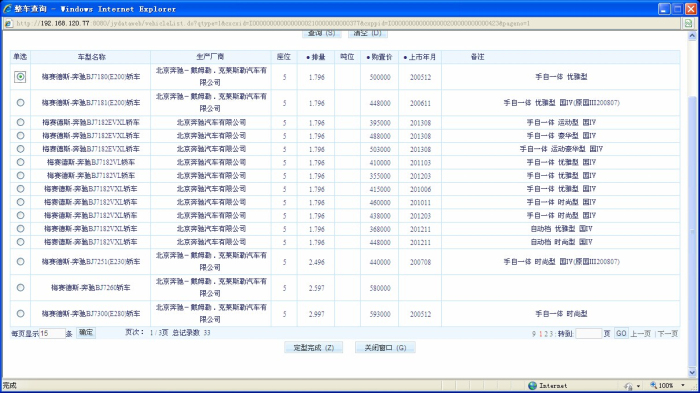Click the 定型完成 (Z) button
Image resolution: width=700 pixels, height=393 pixels.
pyautogui.click(x=313, y=347)
